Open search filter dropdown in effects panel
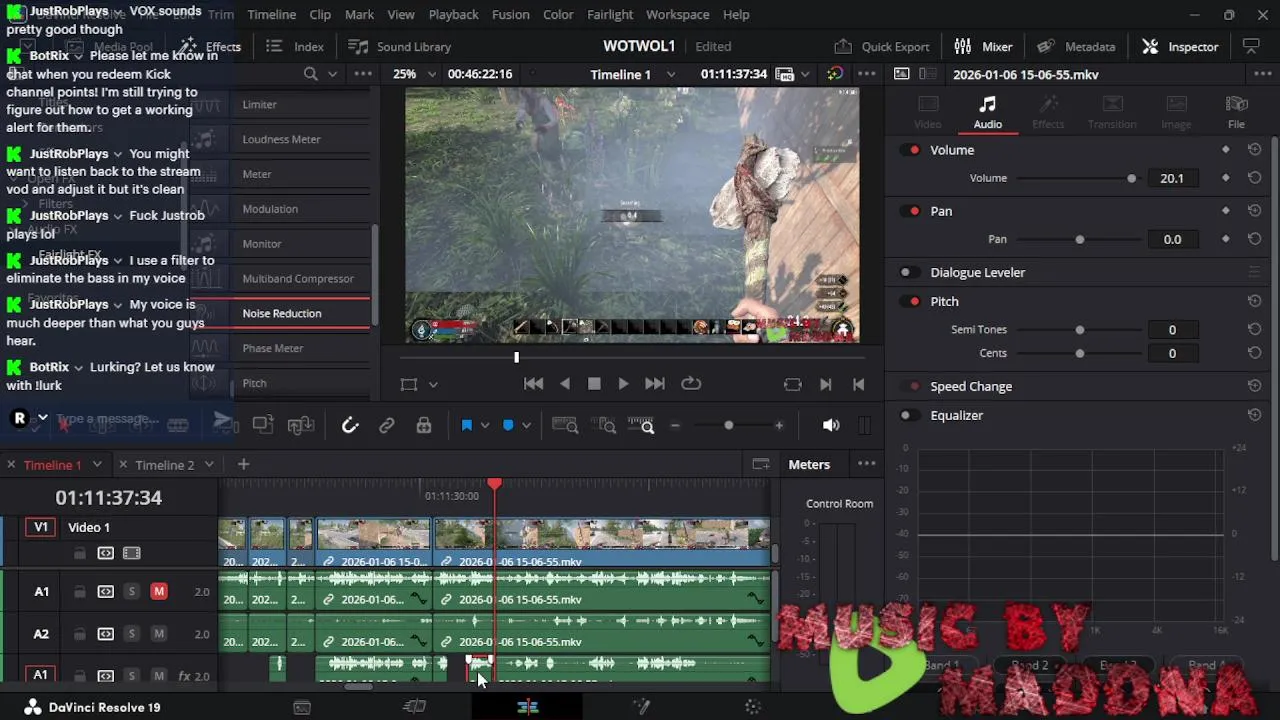1280x720 pixels. (x=333, y=74)
